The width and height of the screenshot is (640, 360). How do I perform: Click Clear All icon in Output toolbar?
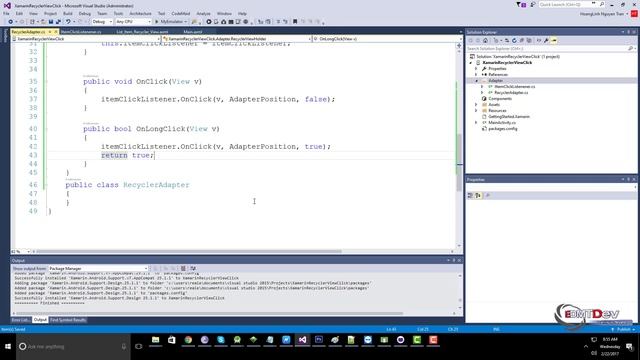click(183, 269)
